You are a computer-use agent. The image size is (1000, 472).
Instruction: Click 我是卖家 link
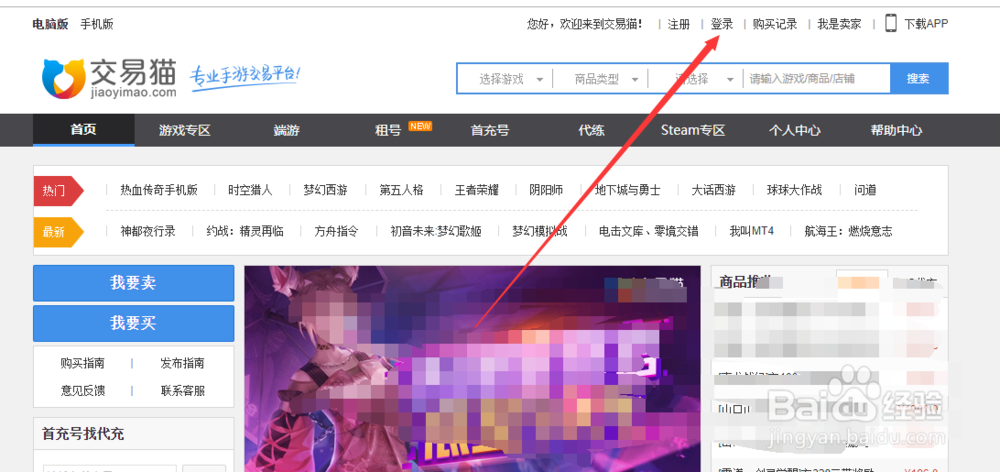pyautogui.click(x=839, y=24)
